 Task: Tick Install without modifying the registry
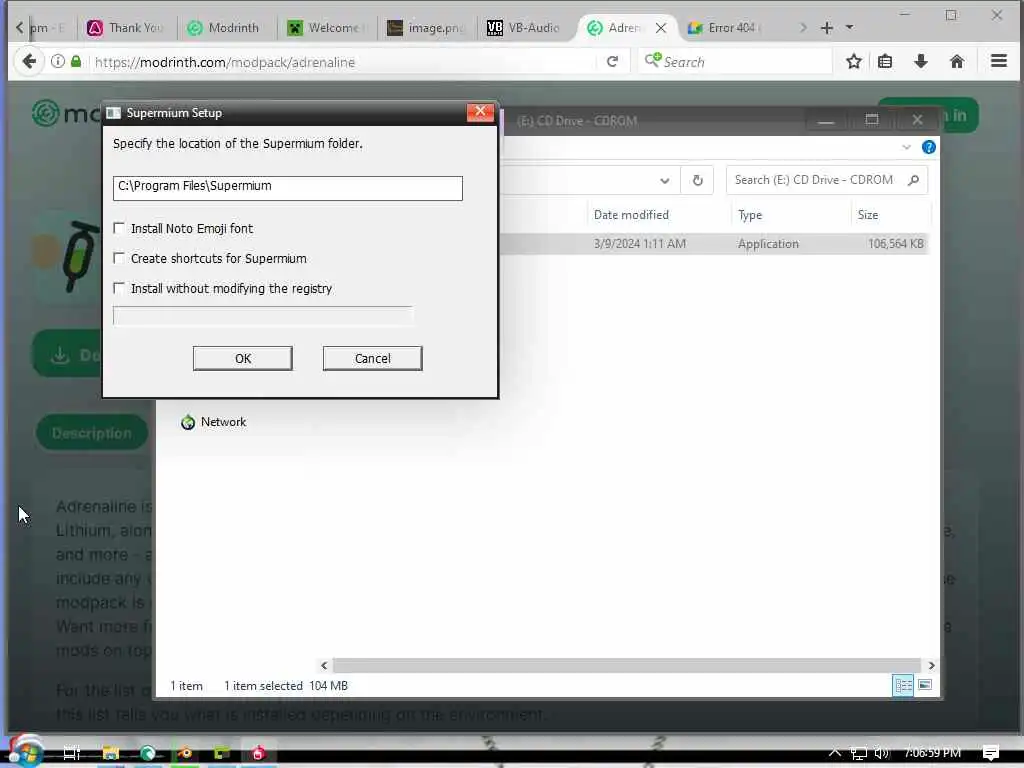119,288
